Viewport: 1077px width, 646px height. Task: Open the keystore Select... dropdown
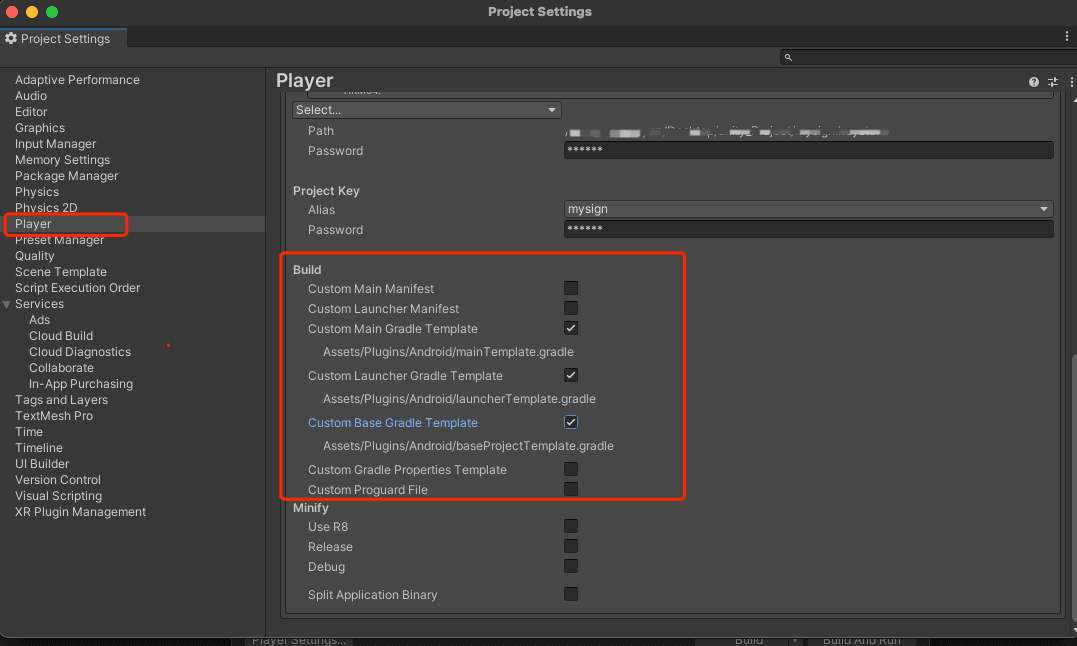click(427, 110)
